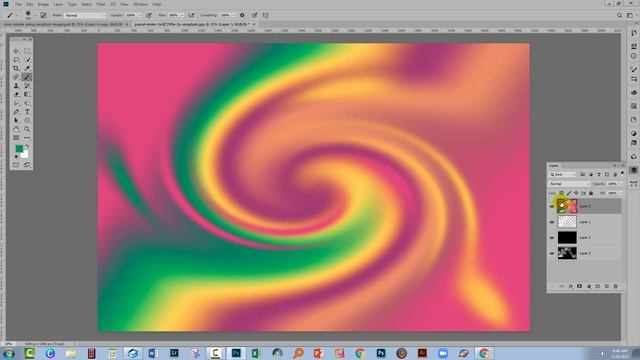This screenshot has width=640, height=360.
Task: Create a new group folder icon
Action: 598,287
